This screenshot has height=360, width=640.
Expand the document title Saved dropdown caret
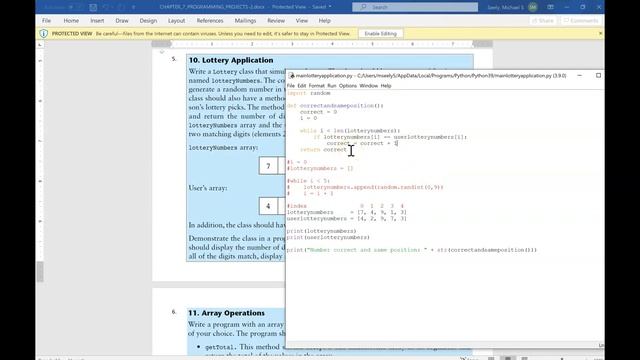[330, 7]
